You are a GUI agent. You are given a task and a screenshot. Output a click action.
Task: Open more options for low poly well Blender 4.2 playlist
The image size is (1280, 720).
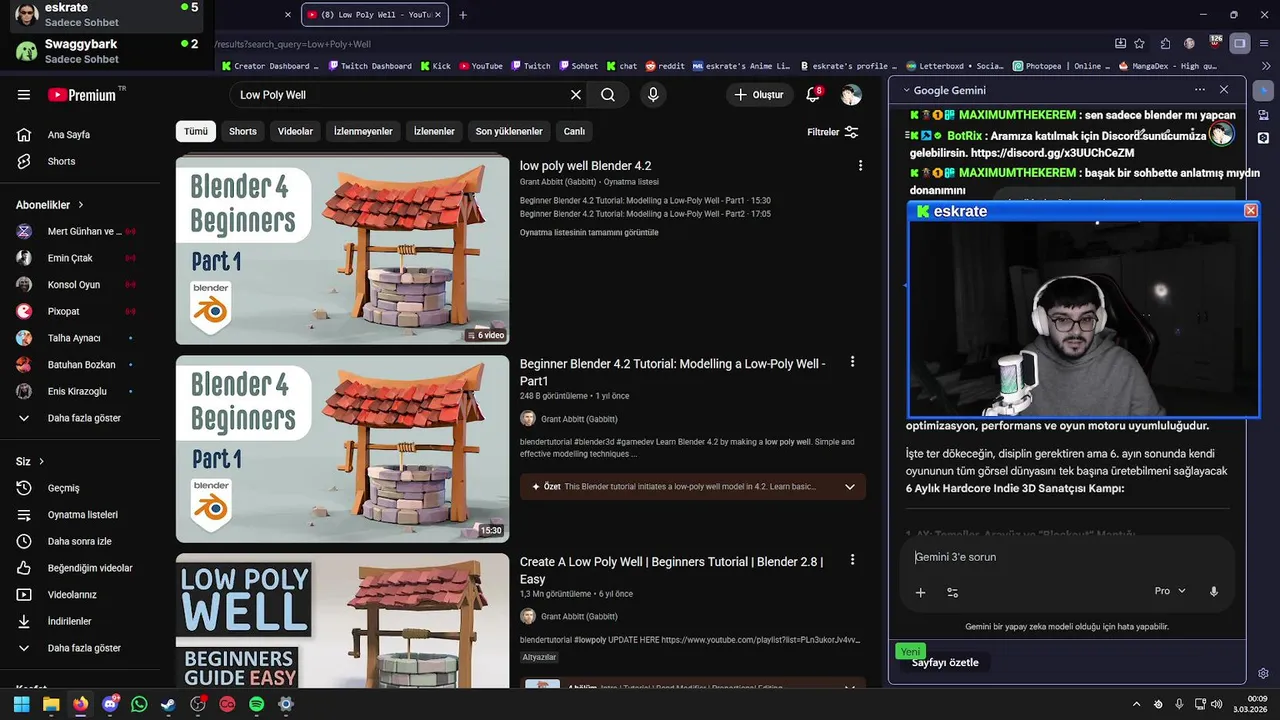click(x=860, y=166)
